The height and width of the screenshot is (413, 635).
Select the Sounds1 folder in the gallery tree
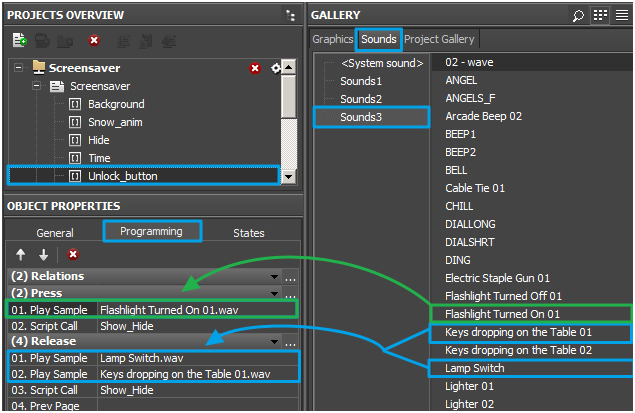[360, 81]
